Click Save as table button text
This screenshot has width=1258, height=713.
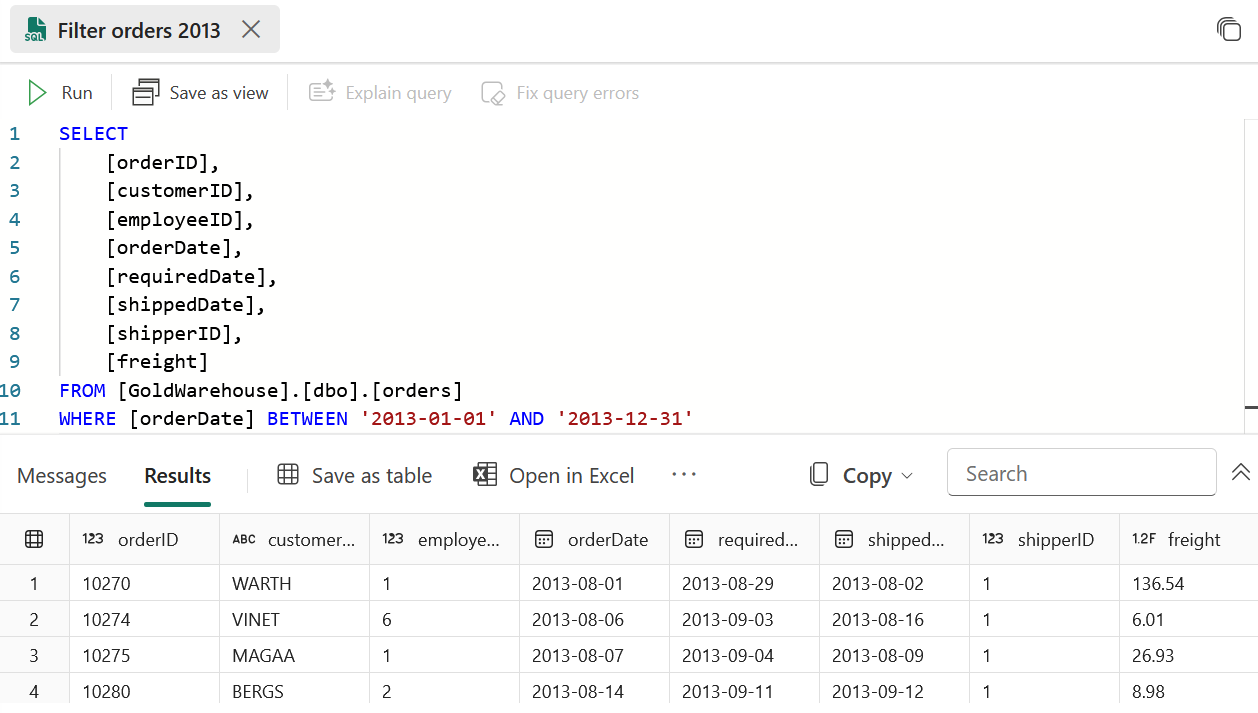pos(372,476)
